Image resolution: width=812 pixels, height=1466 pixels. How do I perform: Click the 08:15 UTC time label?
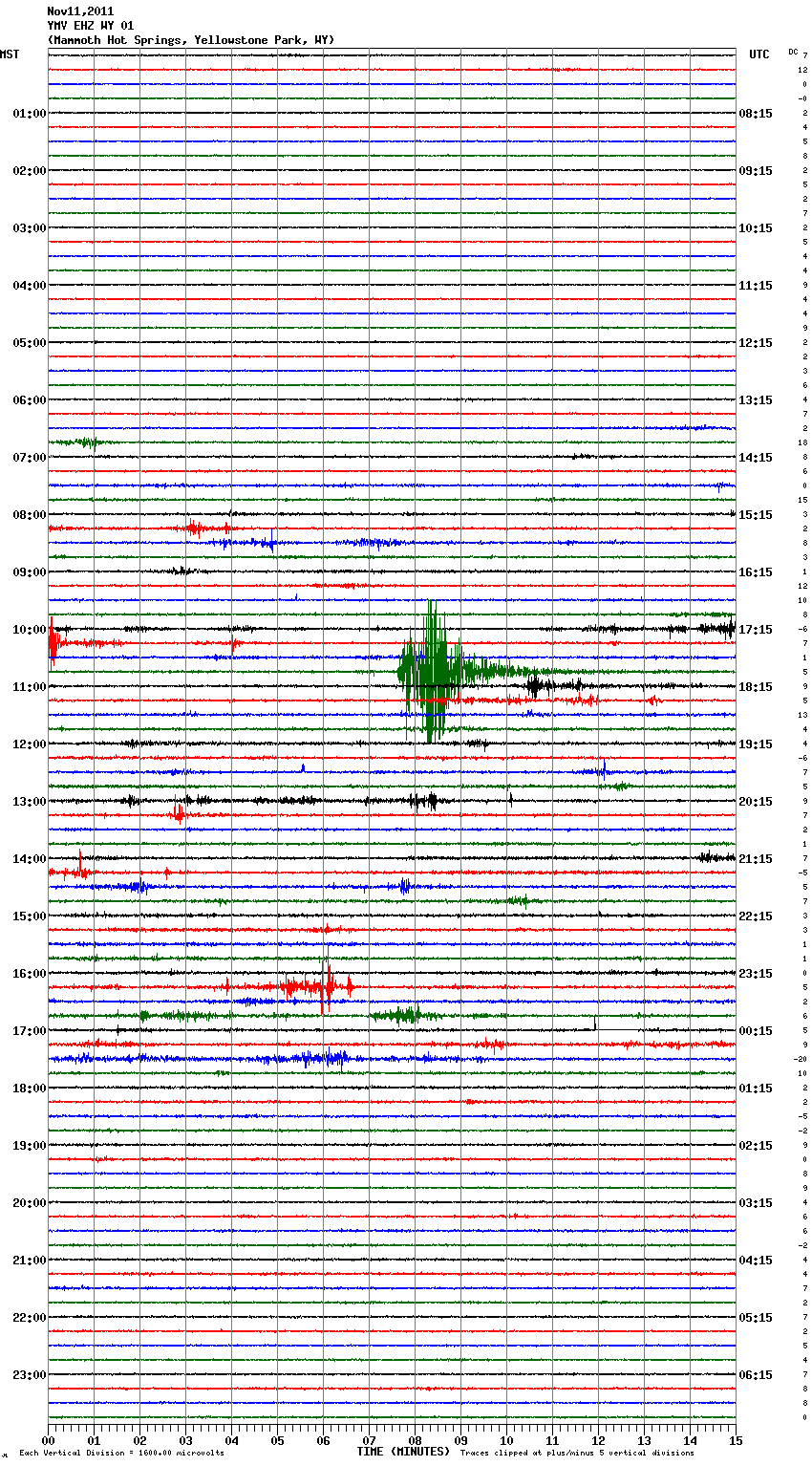(x=755, y=114)
